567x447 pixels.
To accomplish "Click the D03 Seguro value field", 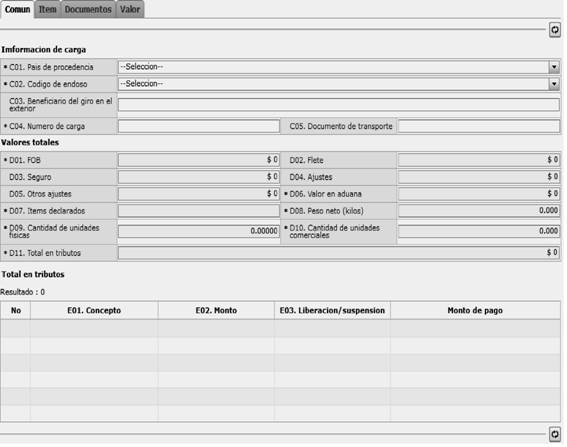I will (x=199, y=177).
